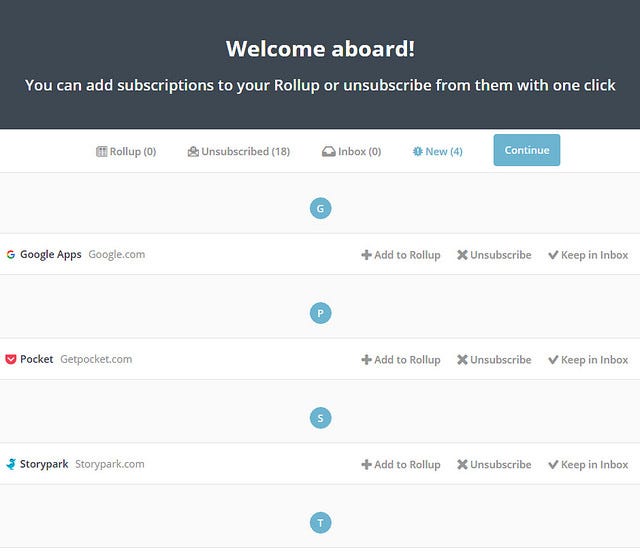Jump to the S letter marker

(x=320, y=418)
